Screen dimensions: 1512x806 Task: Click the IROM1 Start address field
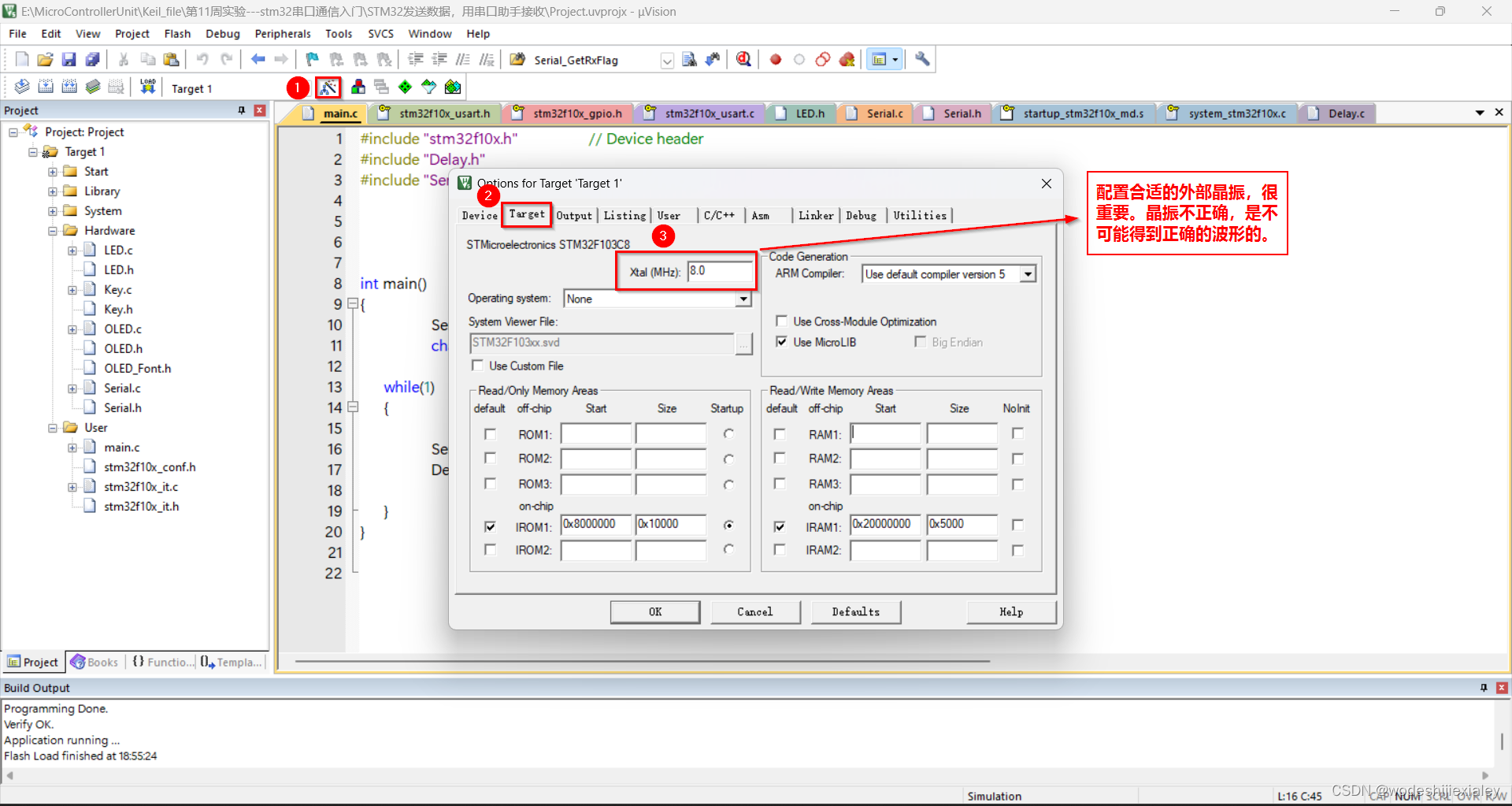[x=596, y=525]
